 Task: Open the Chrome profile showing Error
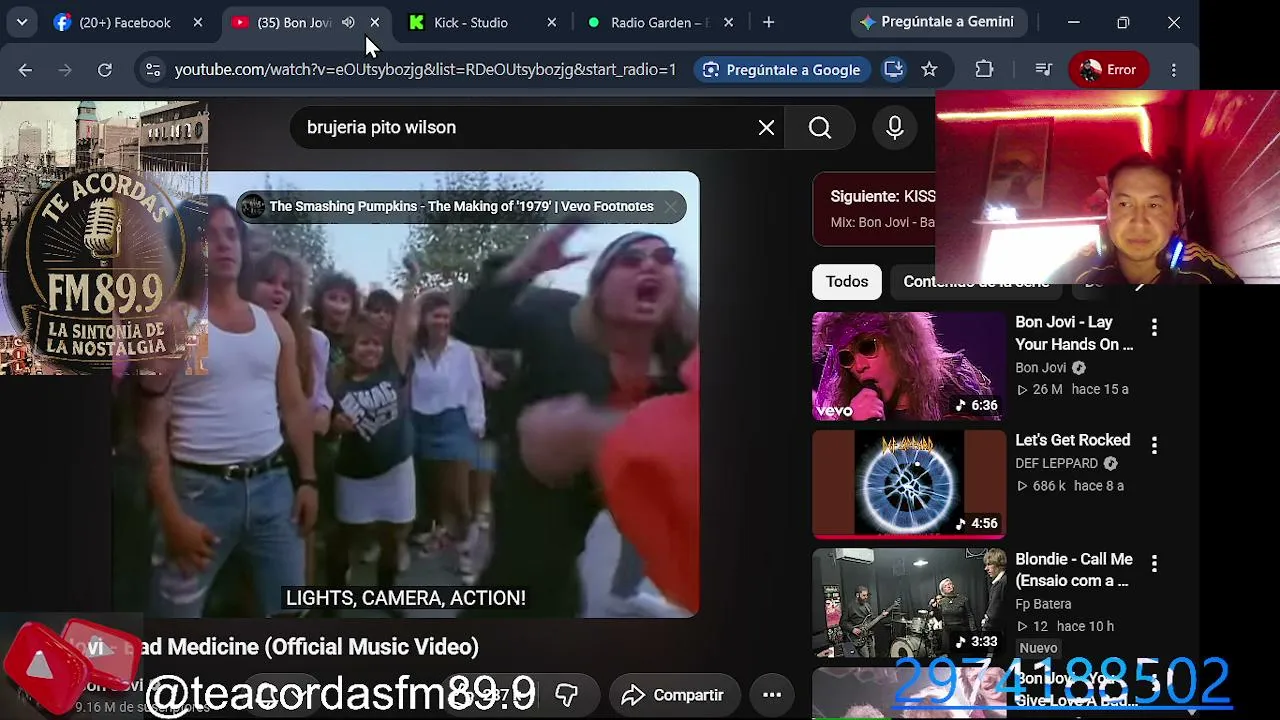(x=1108, y=70)
